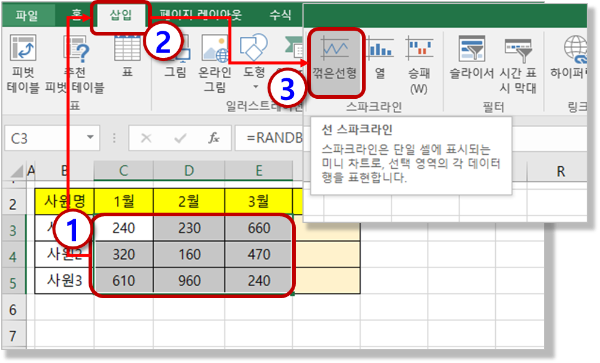600x363 pixels.
Task: Select cell containing 230
Action: pos(189,228)
